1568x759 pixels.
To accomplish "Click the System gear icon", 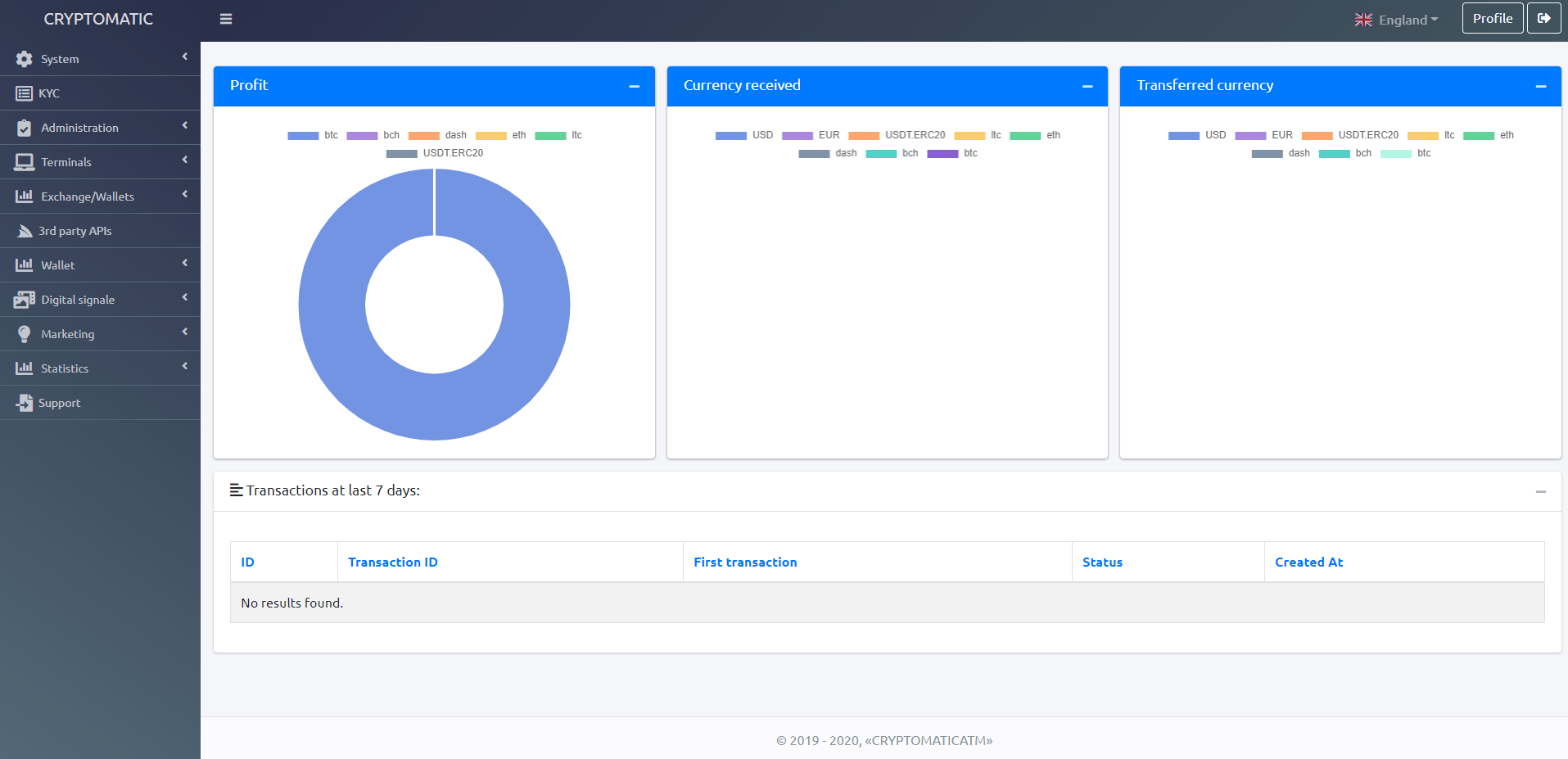I will [25, 59].
